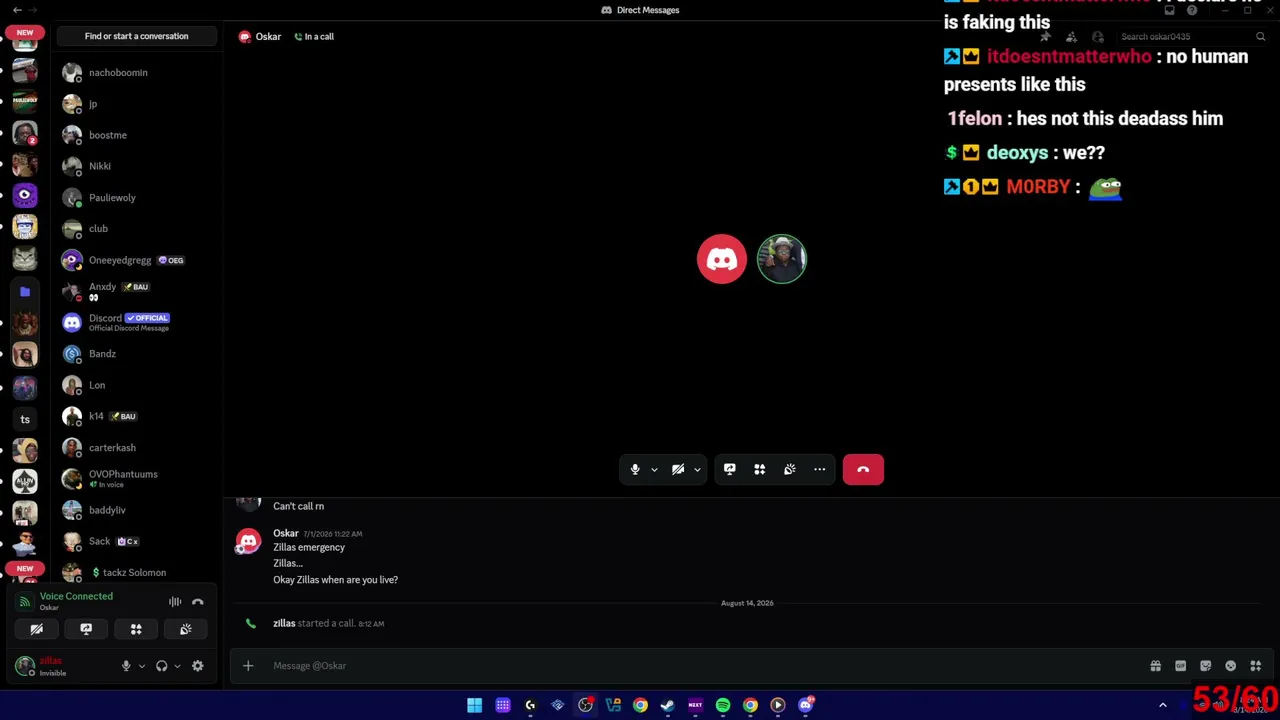Screen dimensions: 1280x720
Task: Click the green-ringed user avatar in the call
Action: (782, 259)
